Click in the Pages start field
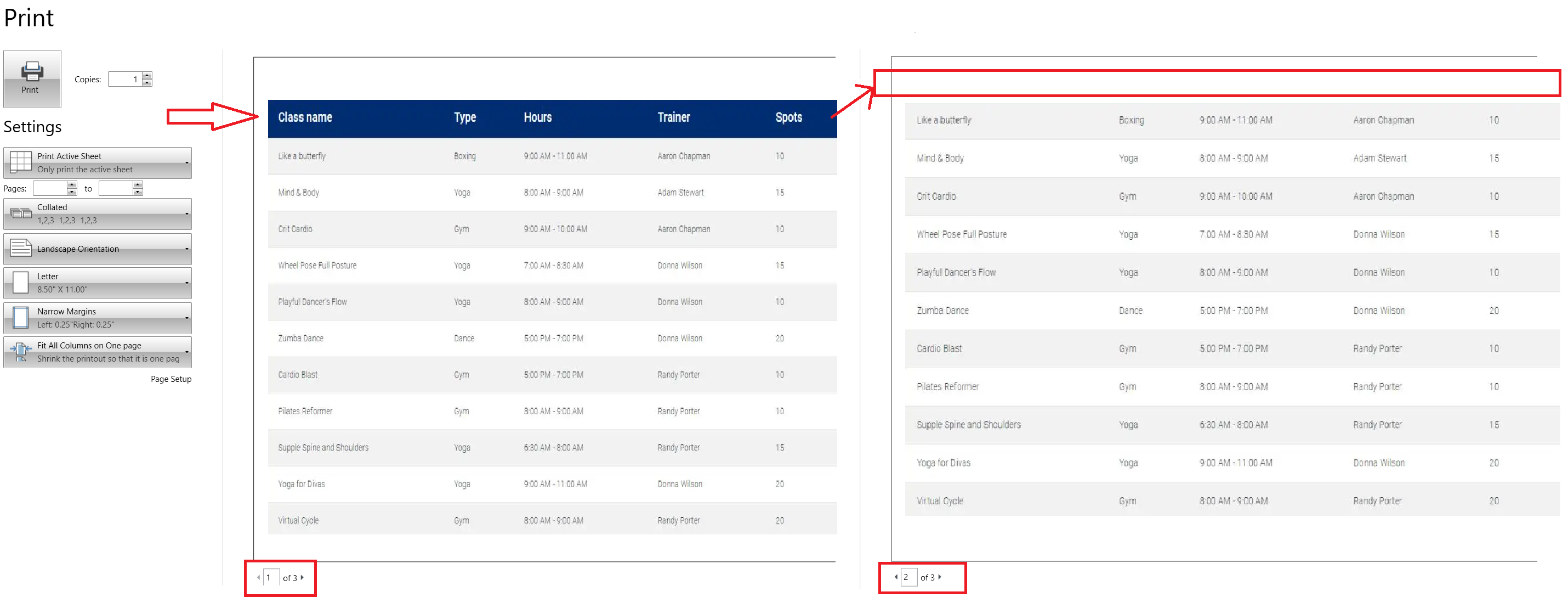 click(50, 188)
